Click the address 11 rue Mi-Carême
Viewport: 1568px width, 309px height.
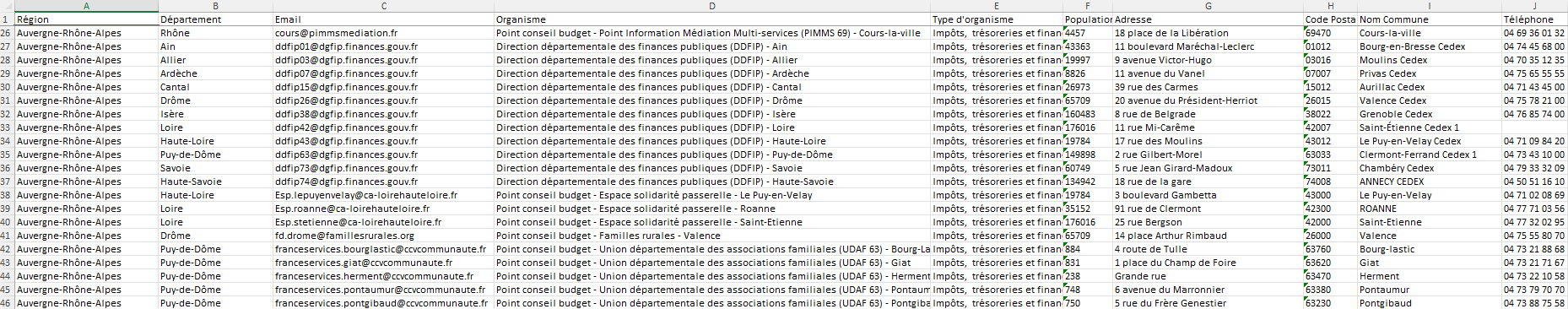[x=1208, y=127]
